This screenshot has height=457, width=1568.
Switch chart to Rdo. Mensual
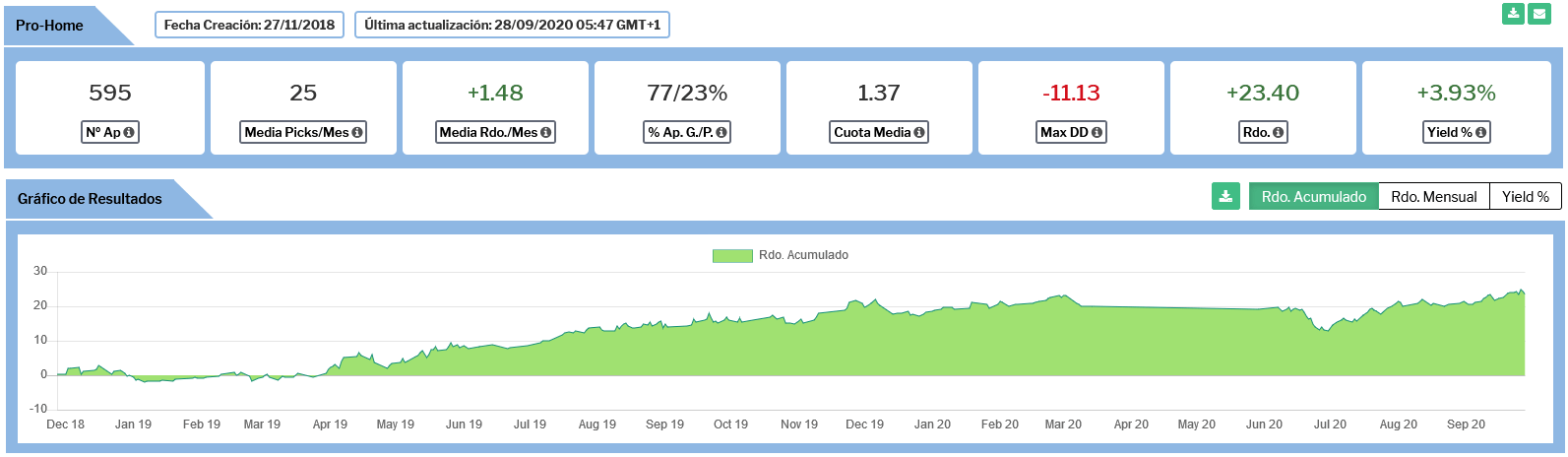pyautogui.click(x=1433, y=197)
